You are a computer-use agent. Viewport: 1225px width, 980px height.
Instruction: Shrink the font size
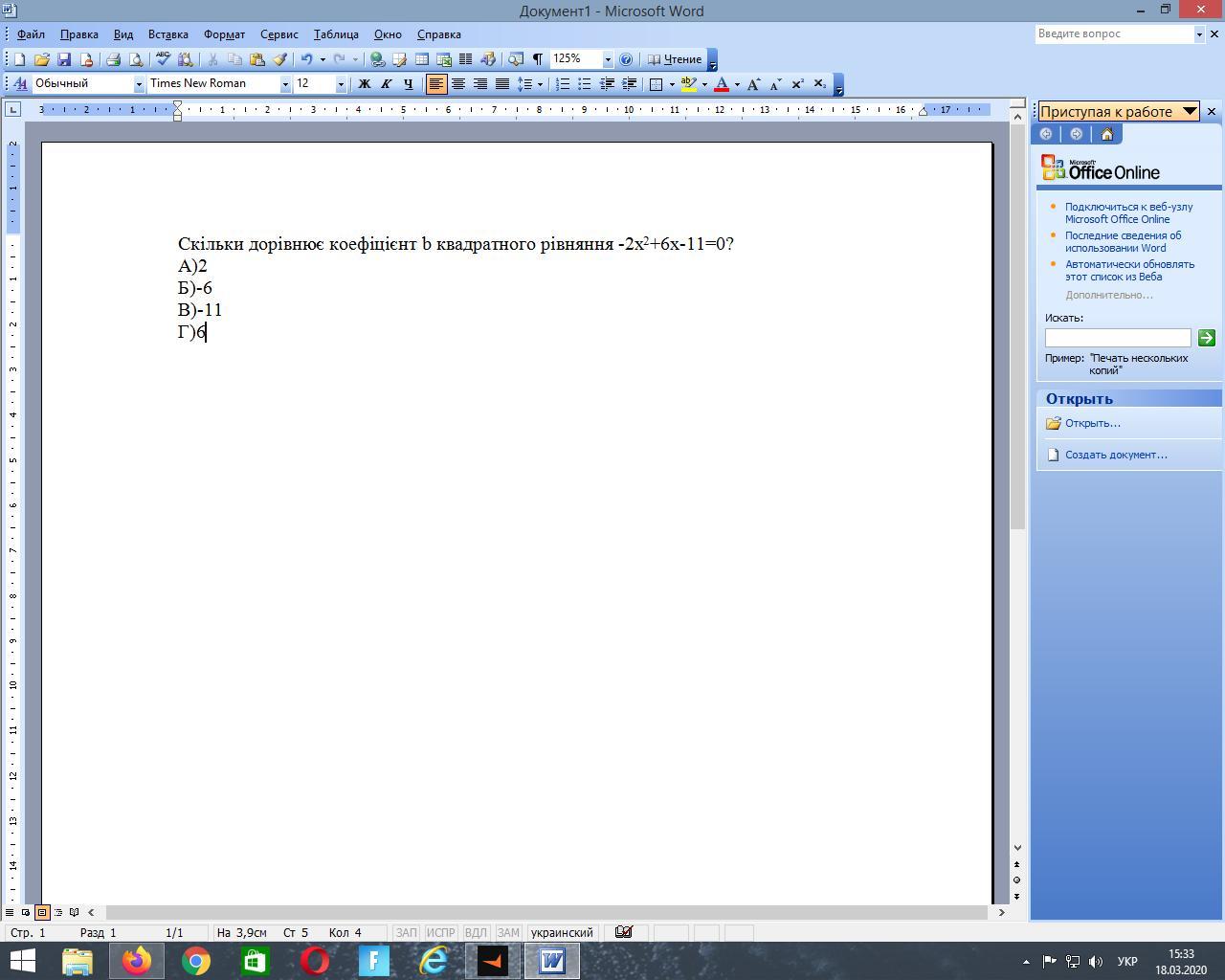(x=775, y=84)
